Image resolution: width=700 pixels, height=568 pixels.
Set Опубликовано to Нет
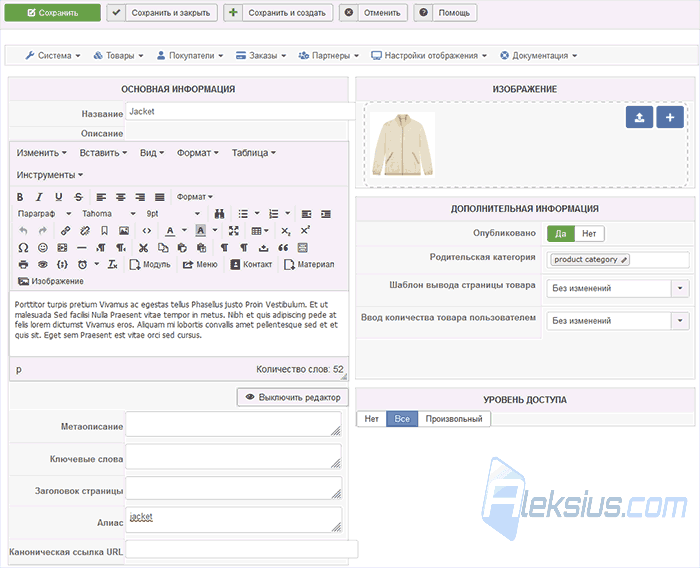tap(589, 234)
